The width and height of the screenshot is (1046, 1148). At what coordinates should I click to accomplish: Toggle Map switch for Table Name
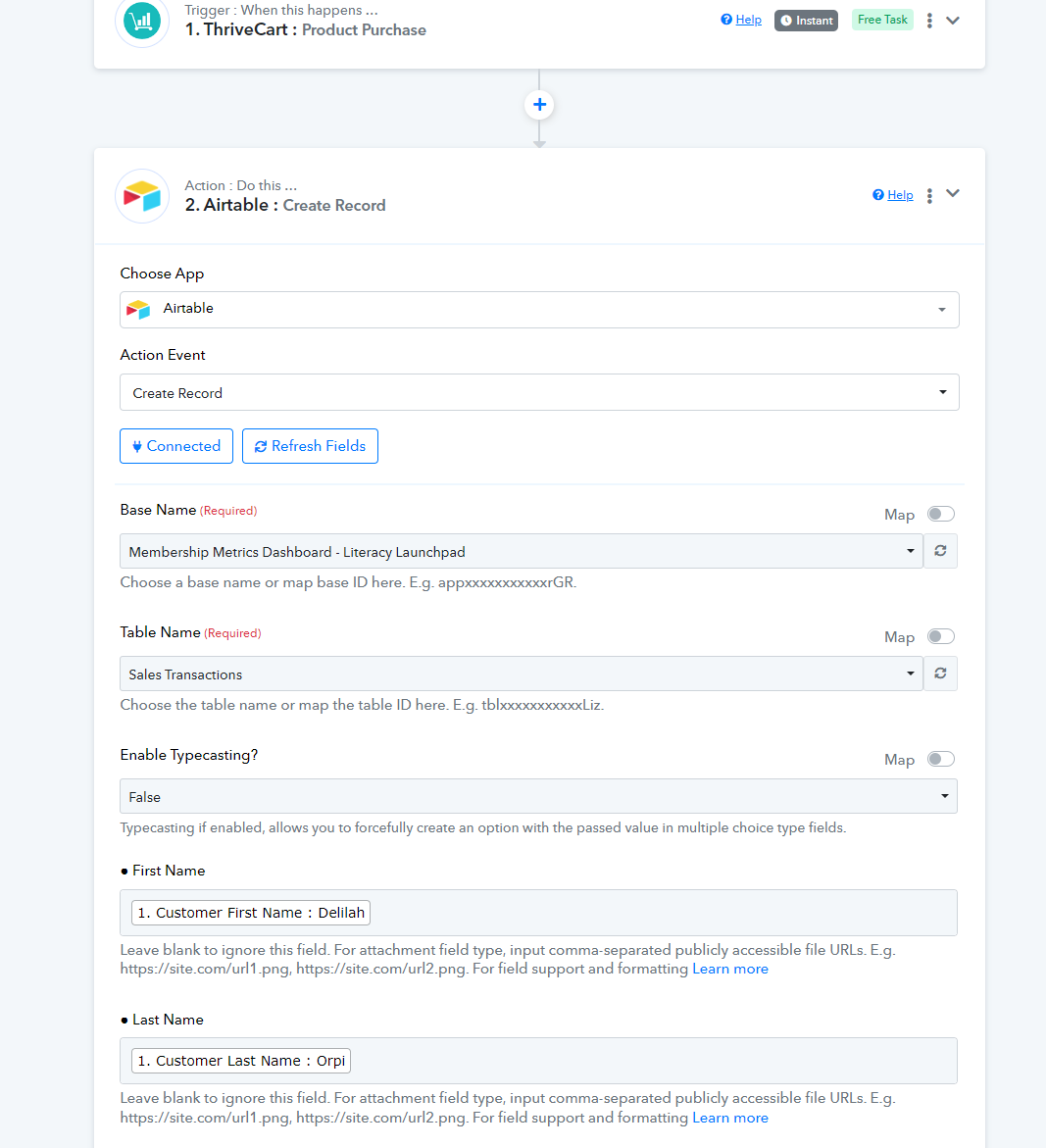940,636
